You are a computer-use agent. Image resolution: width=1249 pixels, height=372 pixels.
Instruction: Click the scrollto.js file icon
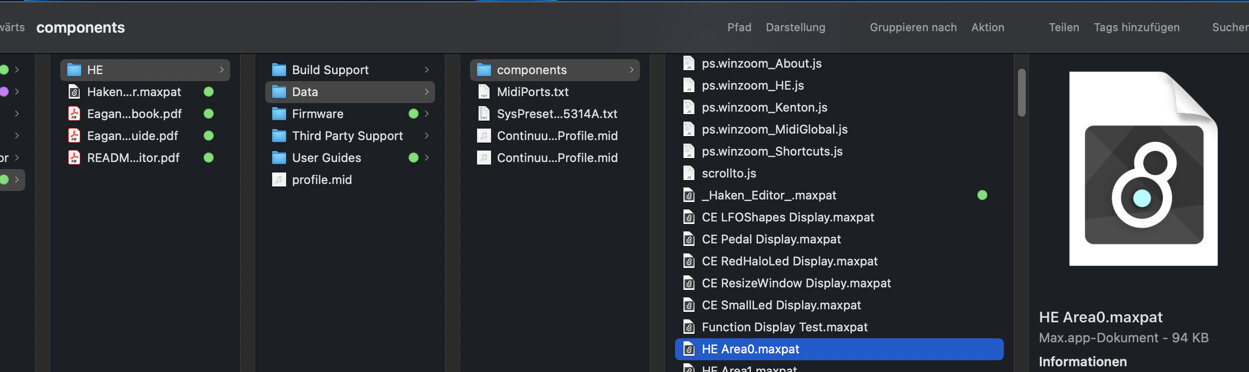point(689,173)
